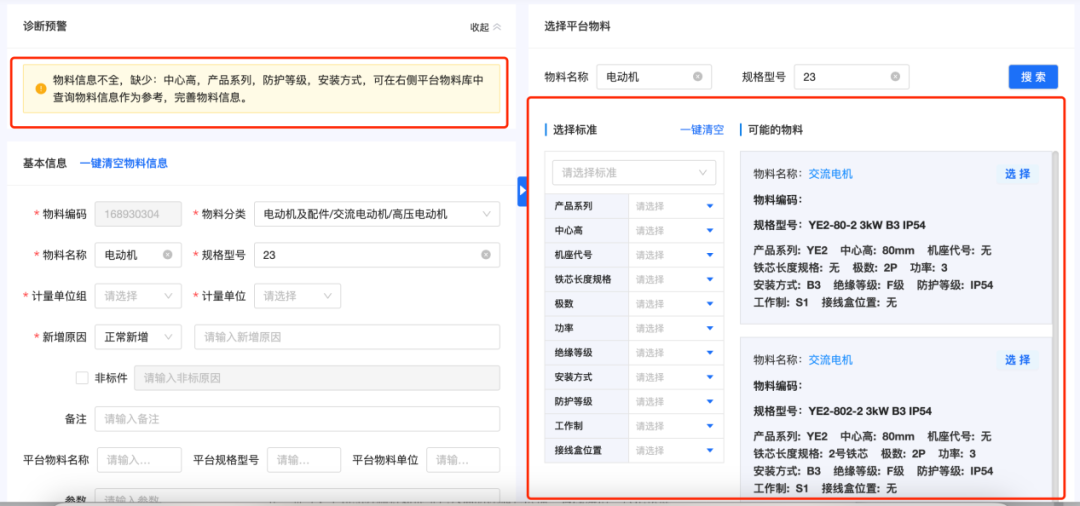This screenshot has width=1080, height=506.
Task: Click the 平台物料名称 input field
Action: coord(139,459)
